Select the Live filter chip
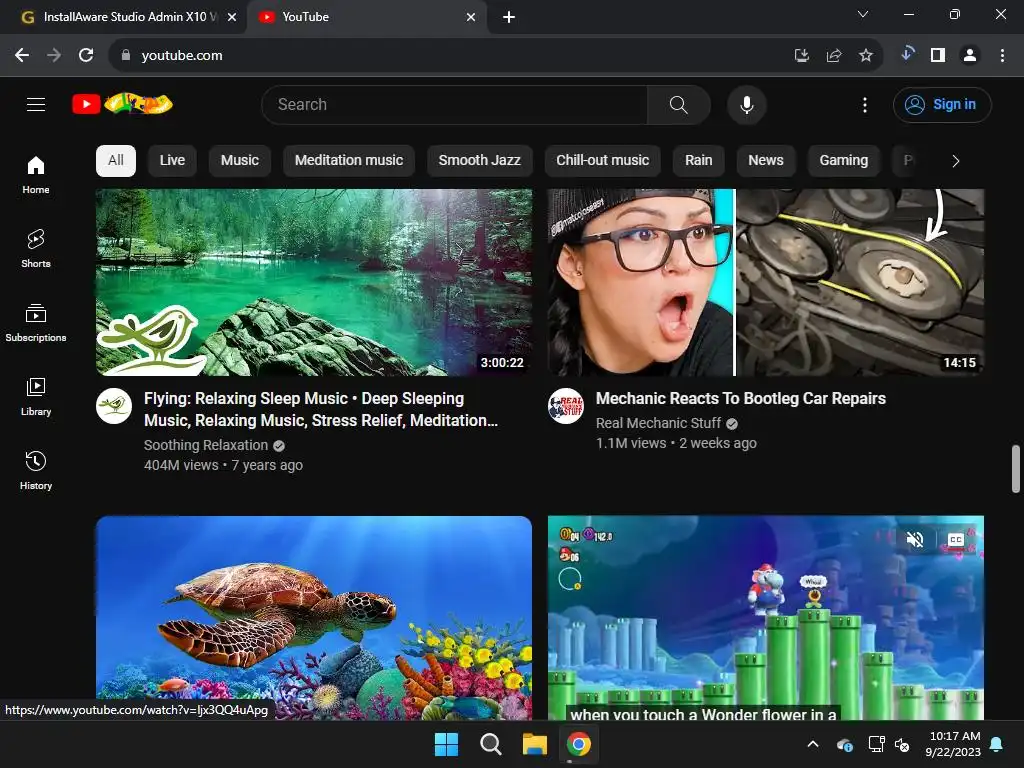1024x768 pixels. [172, 161]
